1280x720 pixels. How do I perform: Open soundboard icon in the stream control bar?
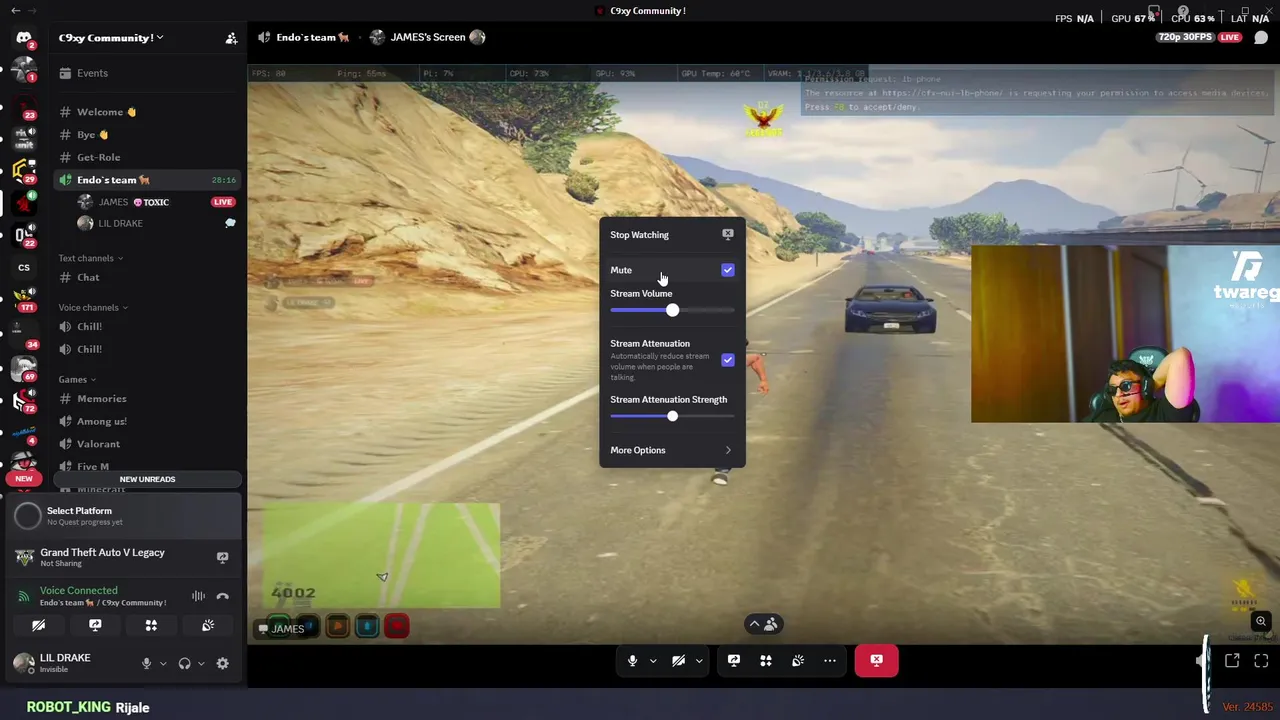tap(798, 660)
